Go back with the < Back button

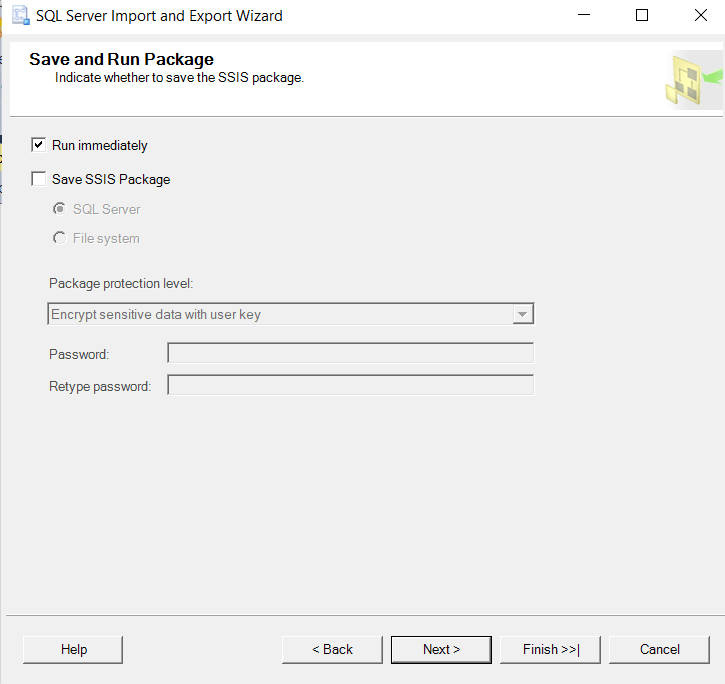[332, 650]
